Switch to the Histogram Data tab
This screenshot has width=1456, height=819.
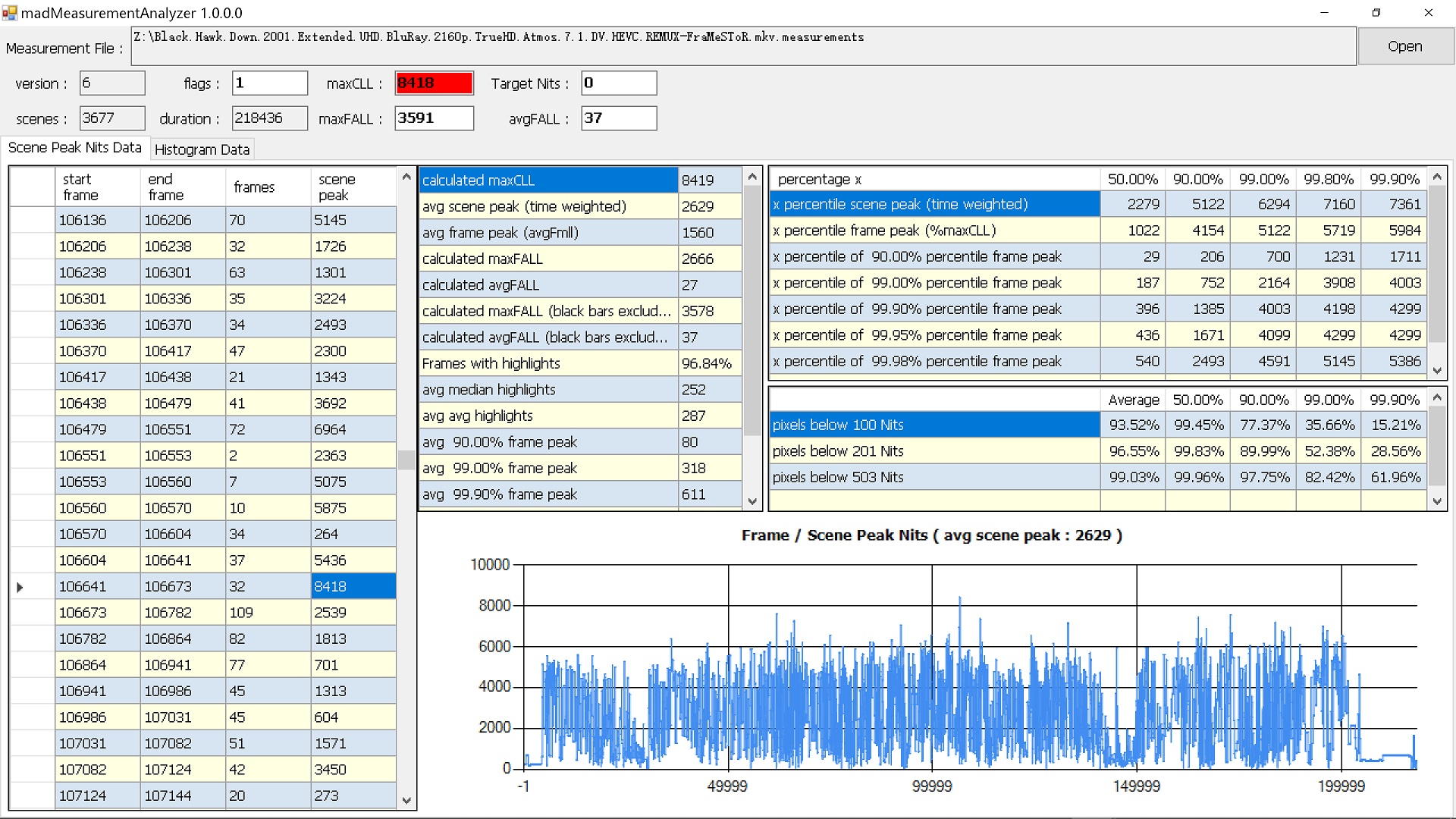tap(202, 149)
